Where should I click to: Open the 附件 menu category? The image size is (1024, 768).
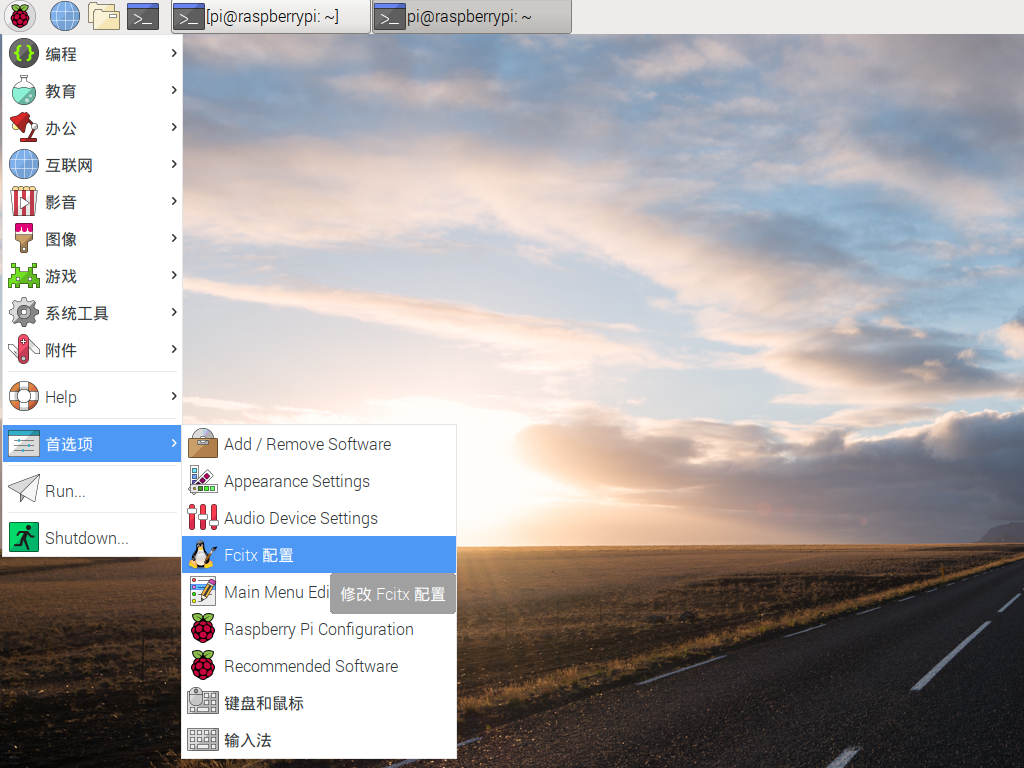tap(92, 349)
